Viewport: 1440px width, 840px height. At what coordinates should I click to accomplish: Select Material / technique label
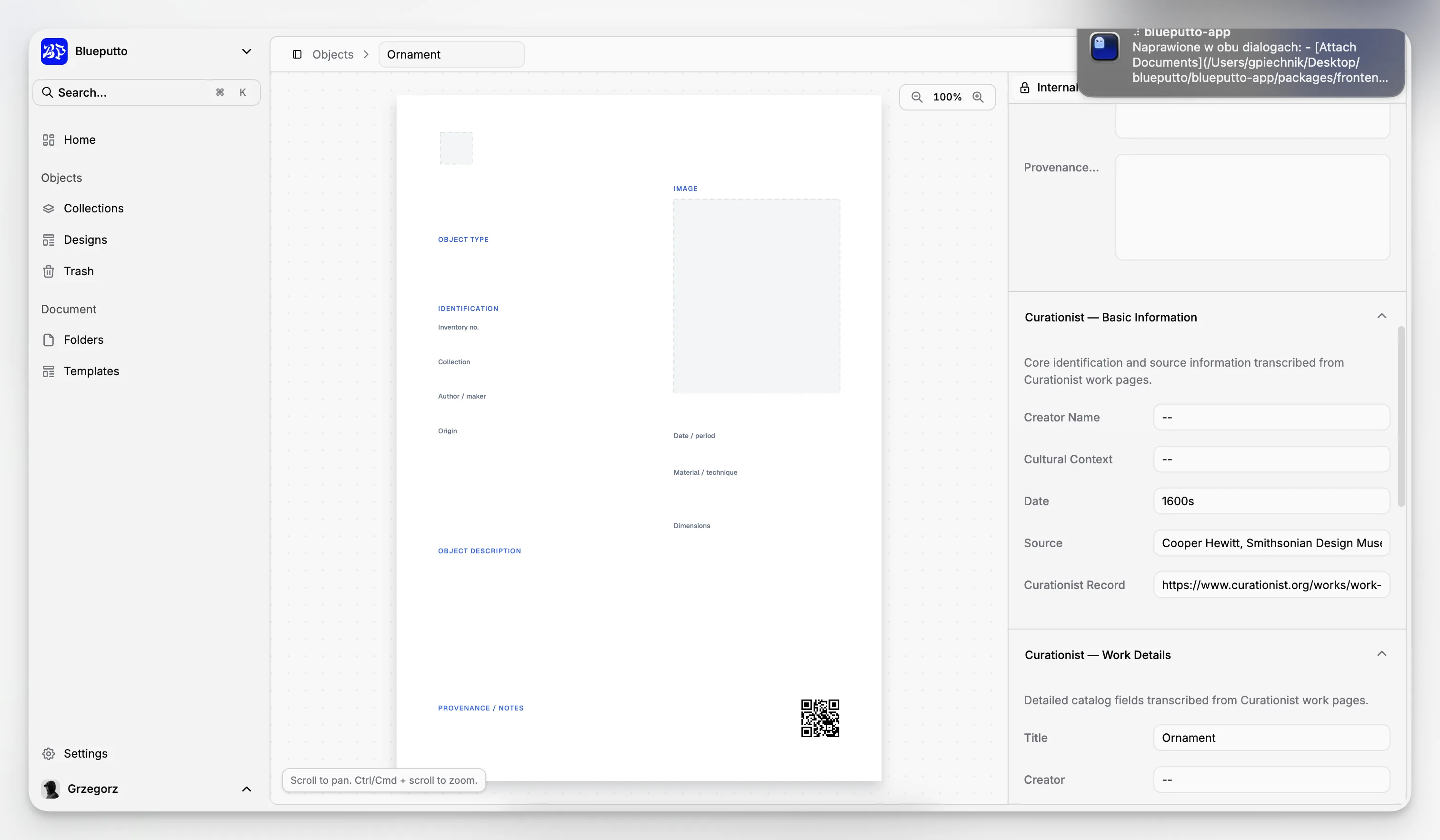[x=705, y=472]
